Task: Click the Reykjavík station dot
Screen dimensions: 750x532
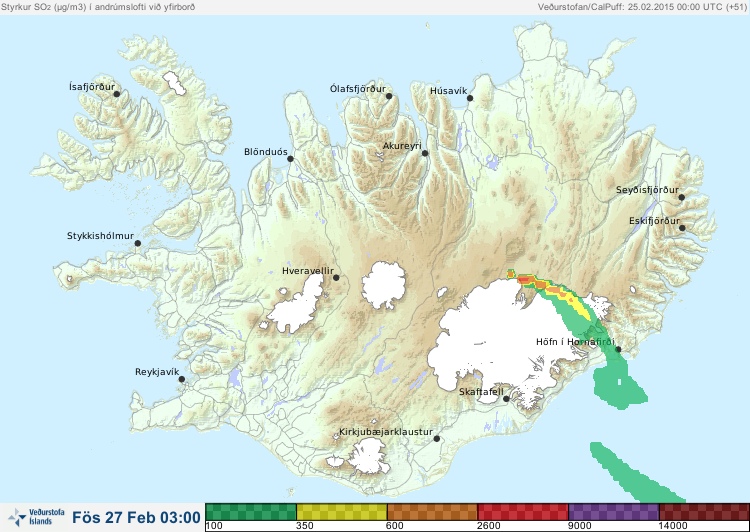Action: click(182, 379)
